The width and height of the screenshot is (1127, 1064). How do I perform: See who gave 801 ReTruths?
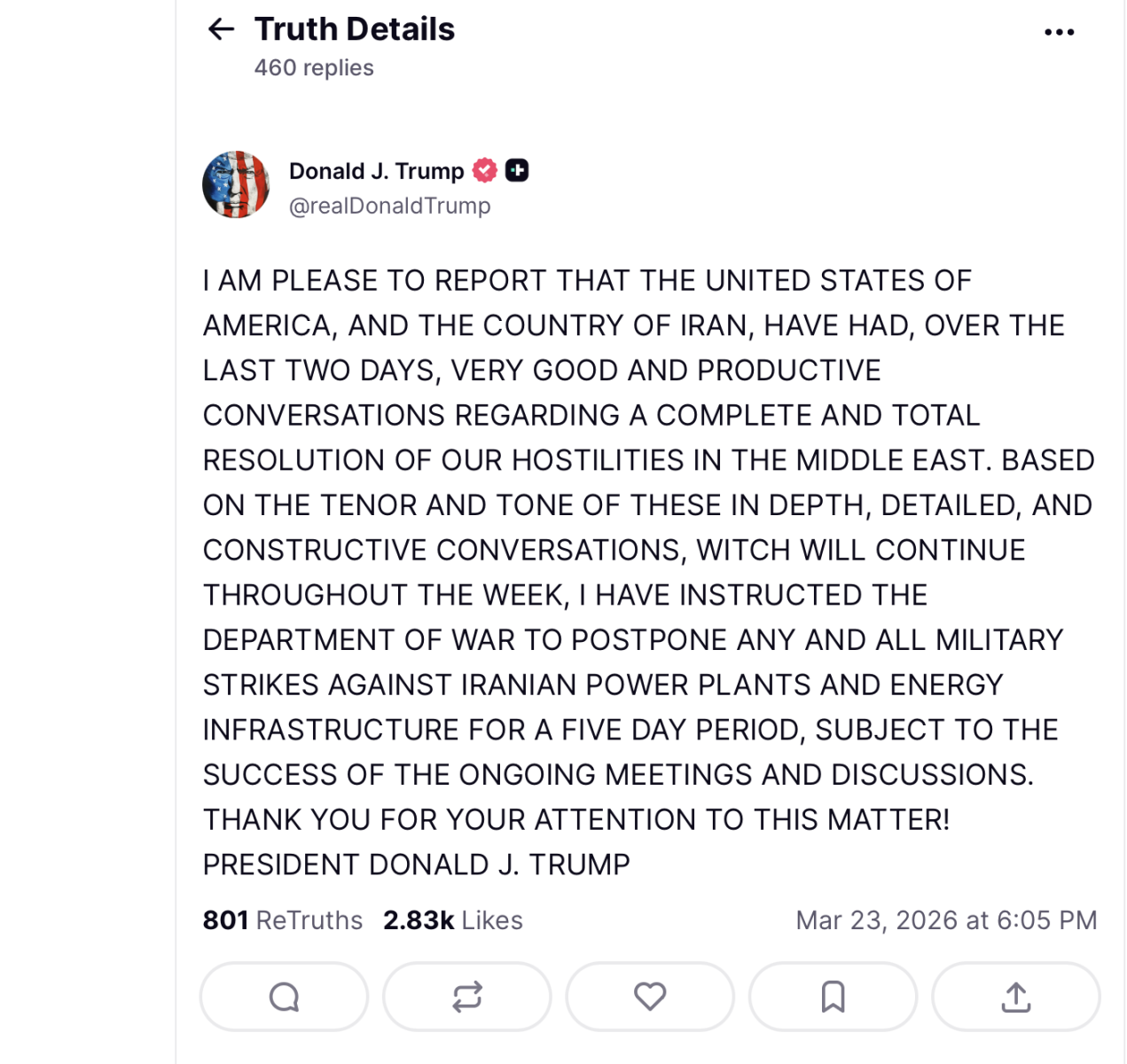pos(282,919)
